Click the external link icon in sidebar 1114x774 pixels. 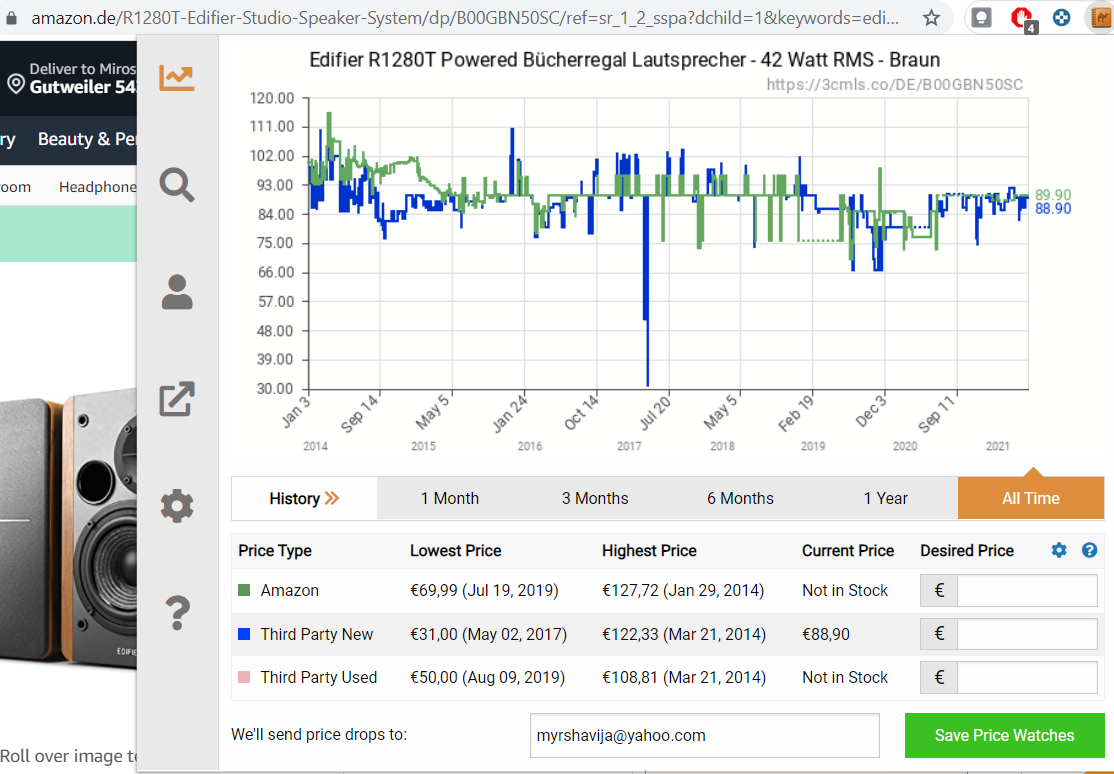coord(177,399)
